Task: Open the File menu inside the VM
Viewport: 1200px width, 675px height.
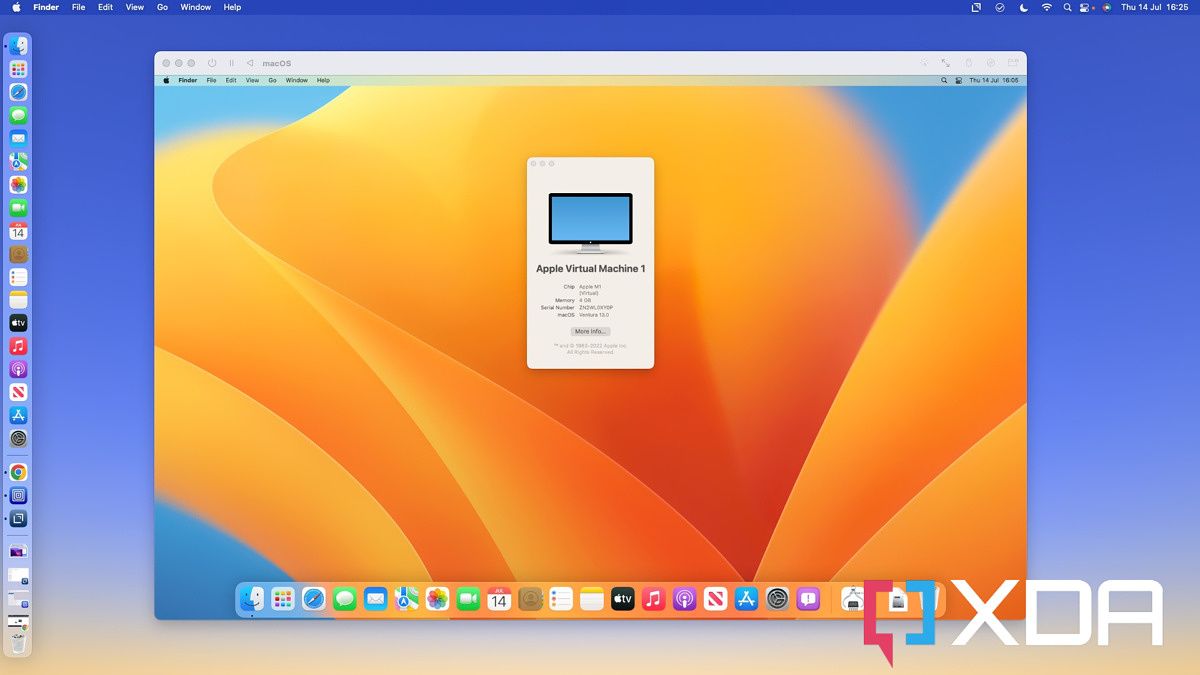Action: (x=211, y=80)
